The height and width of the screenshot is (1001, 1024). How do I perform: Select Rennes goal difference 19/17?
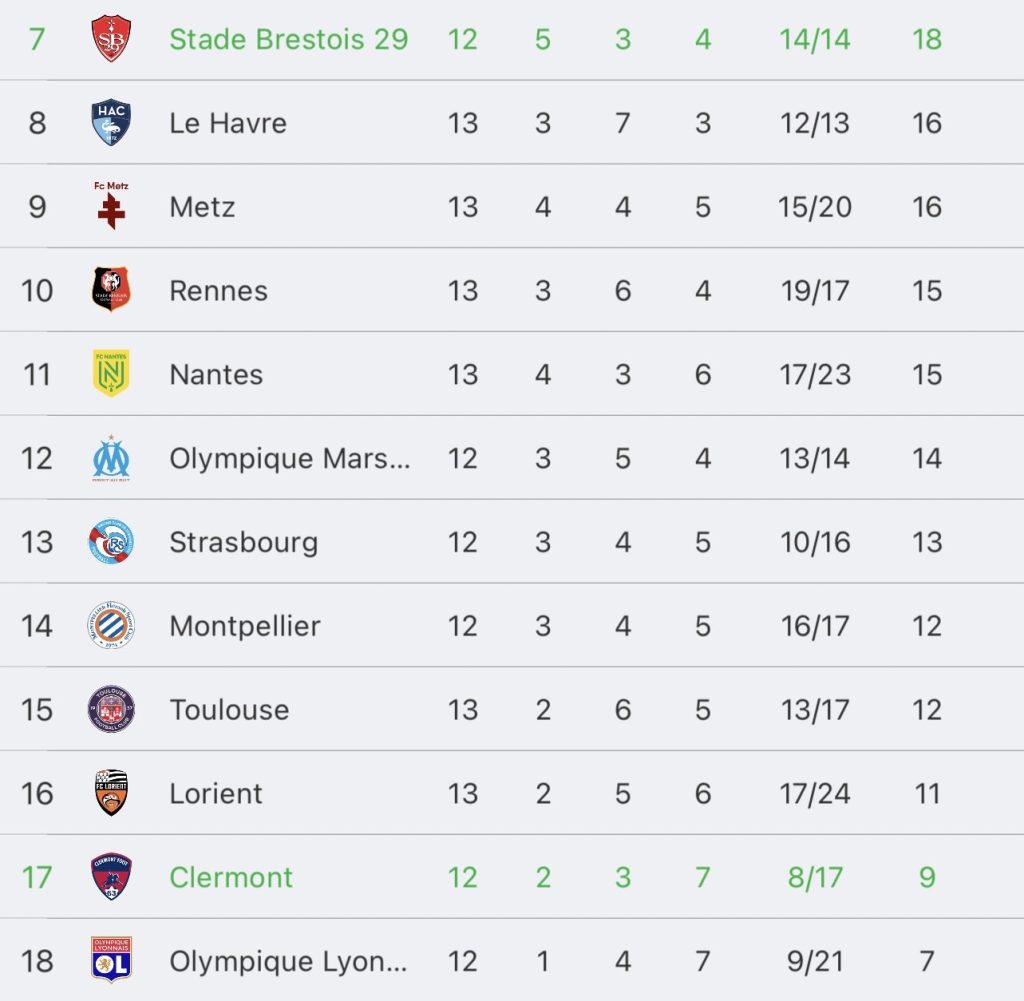click(815, 291)
